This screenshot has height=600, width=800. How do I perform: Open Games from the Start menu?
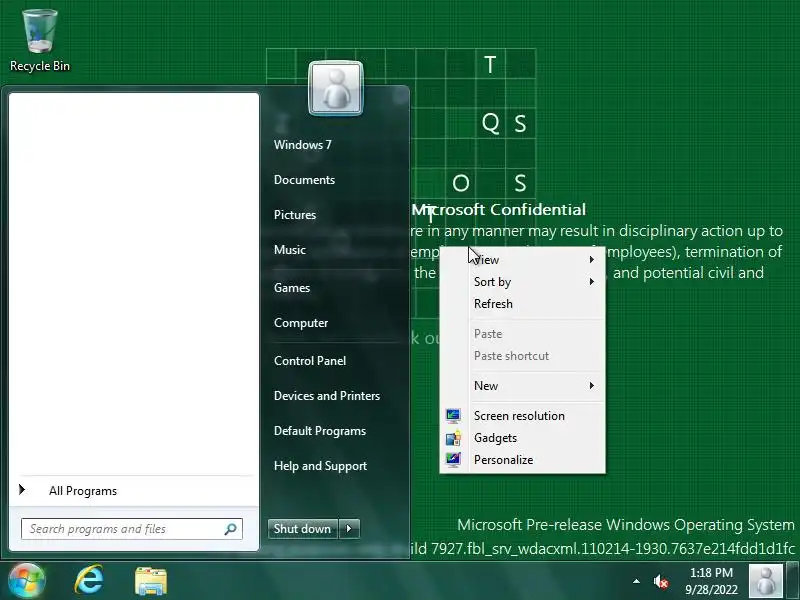[x=292, y=288]
